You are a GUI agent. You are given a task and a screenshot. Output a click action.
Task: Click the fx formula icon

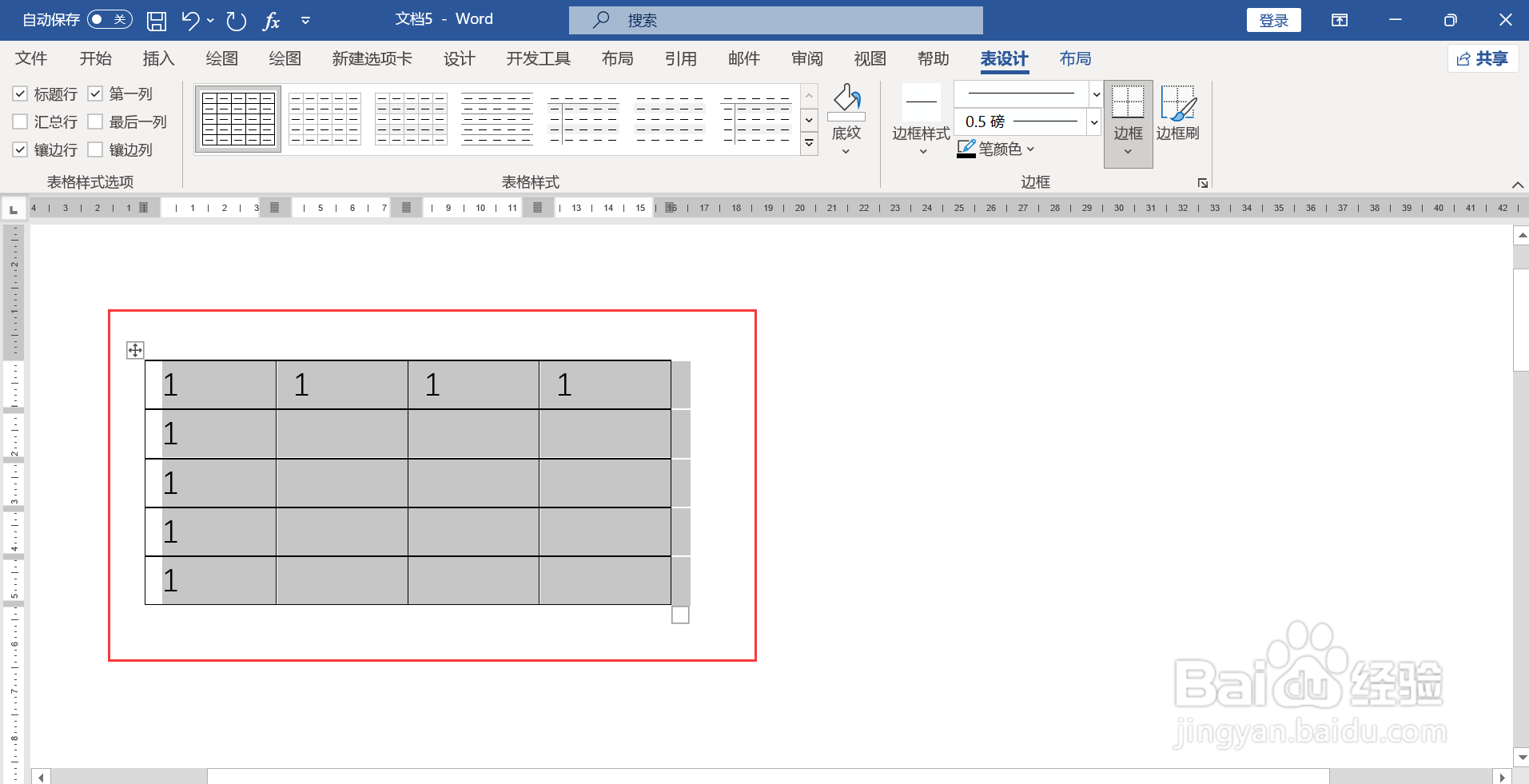click(271, 21)
